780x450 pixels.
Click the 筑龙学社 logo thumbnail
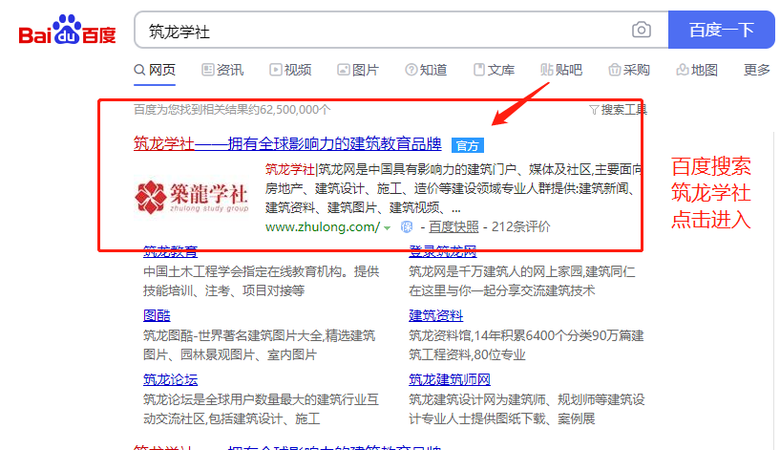192,196
